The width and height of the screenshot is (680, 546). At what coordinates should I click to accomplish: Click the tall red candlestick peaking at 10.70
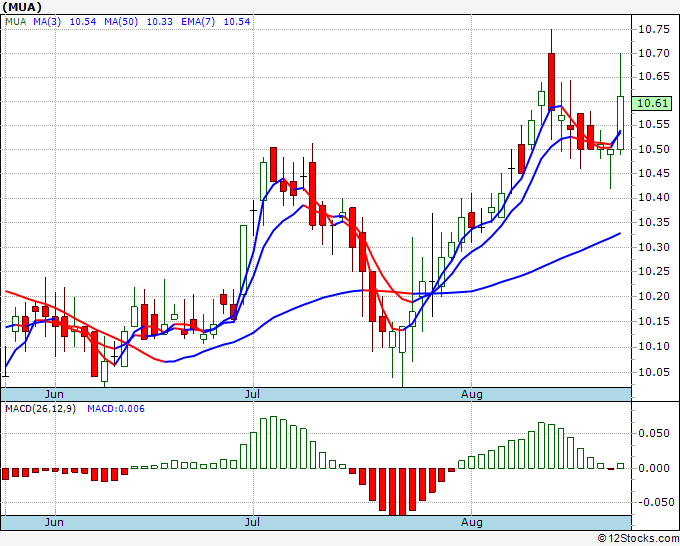point(551,82)
